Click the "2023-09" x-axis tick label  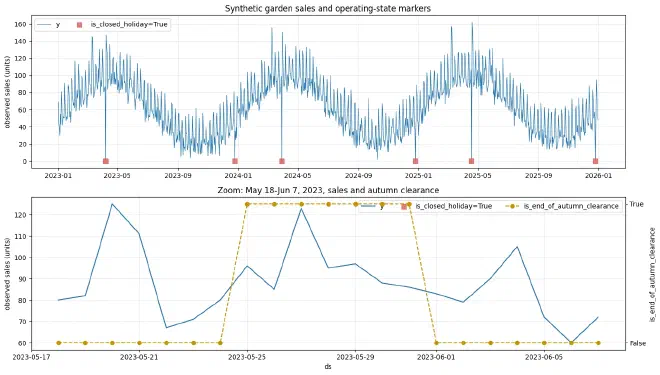pos(178,176)
